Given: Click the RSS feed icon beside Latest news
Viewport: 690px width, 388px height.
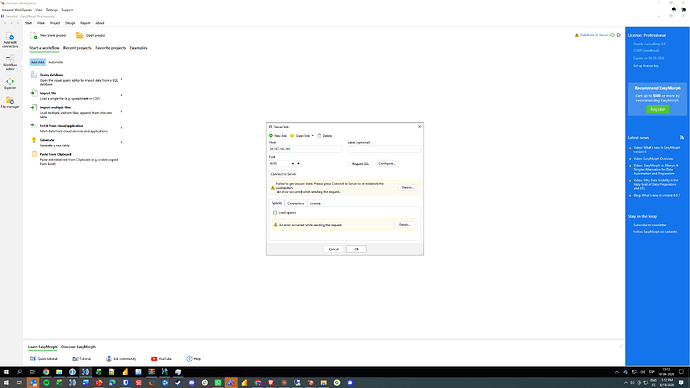Looking at the screenshot, I should tap(682, 138).
